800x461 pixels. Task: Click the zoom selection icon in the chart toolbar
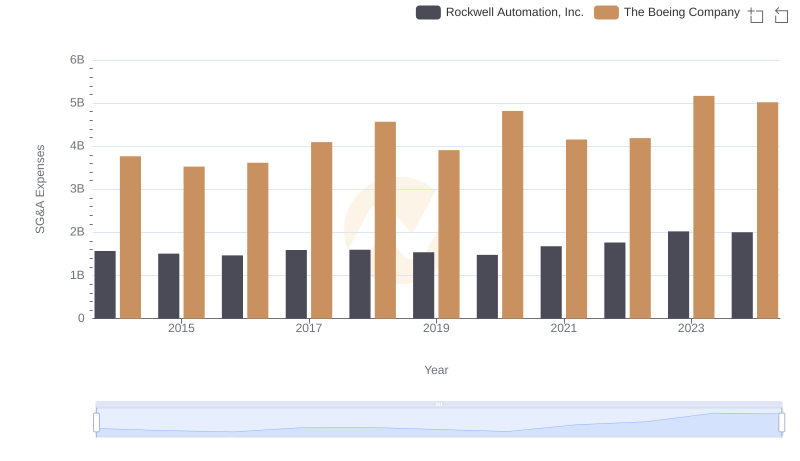[756, 15]
